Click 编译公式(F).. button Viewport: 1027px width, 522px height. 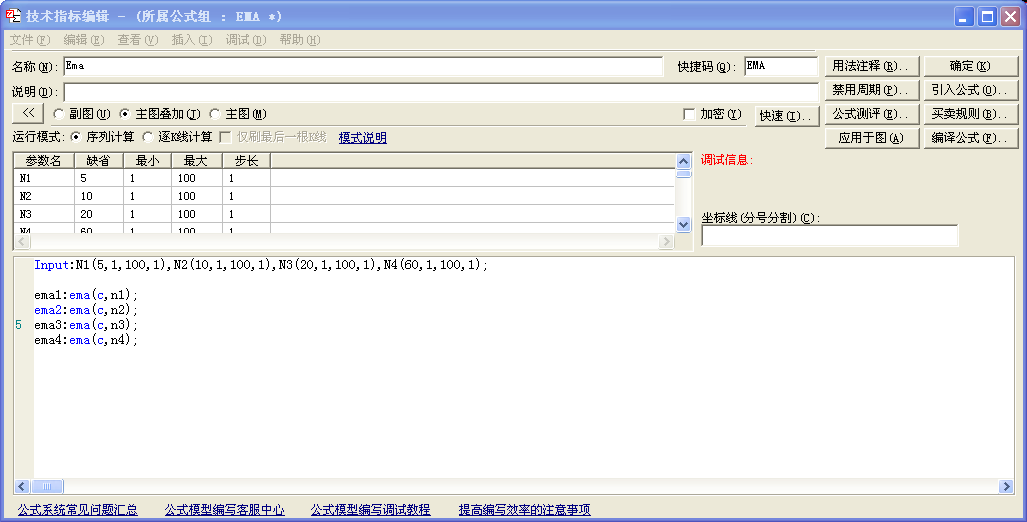[x=971, y=138]
